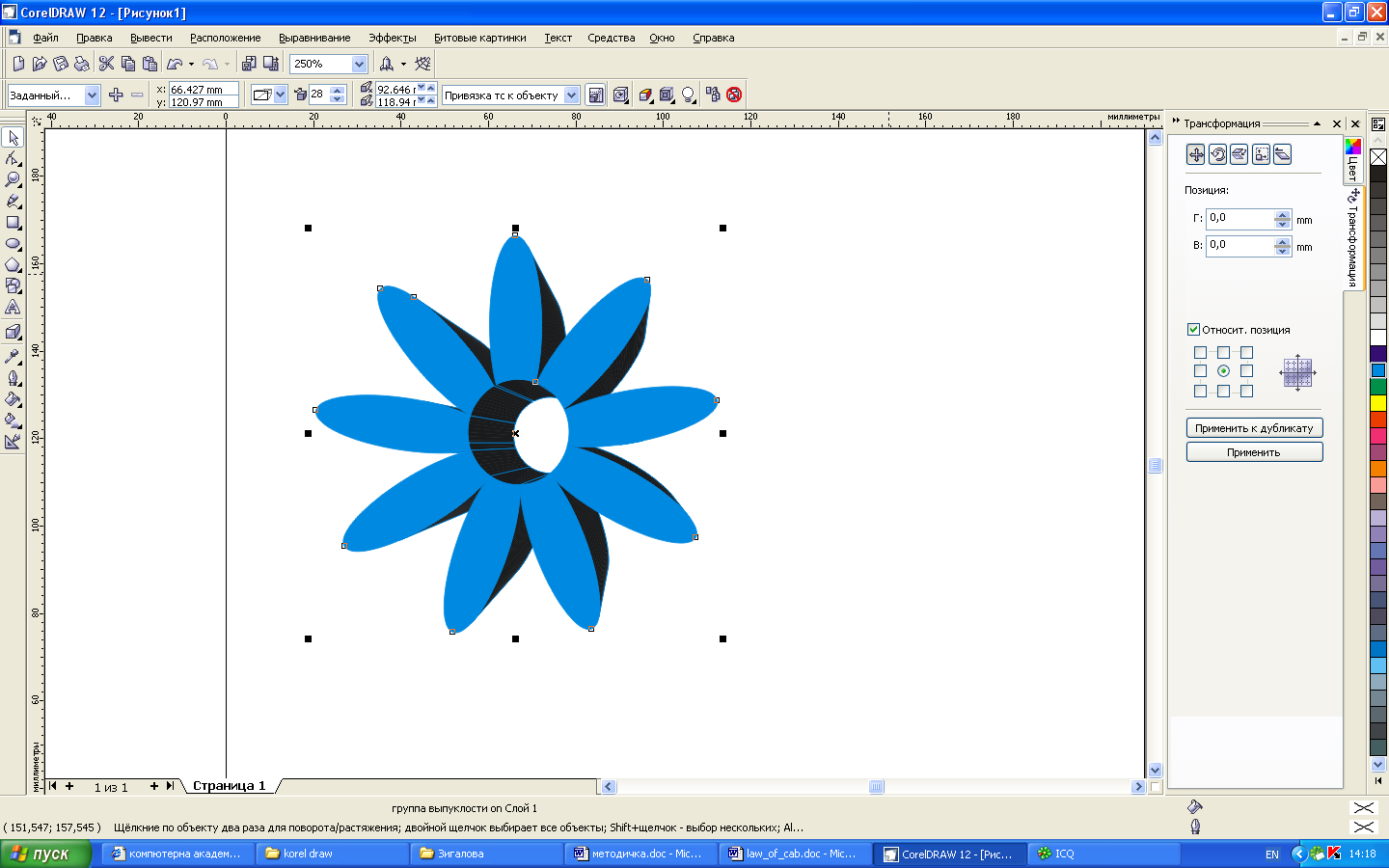
Task: Click the 'Применить' button
Action: (x=1254, y=452)
